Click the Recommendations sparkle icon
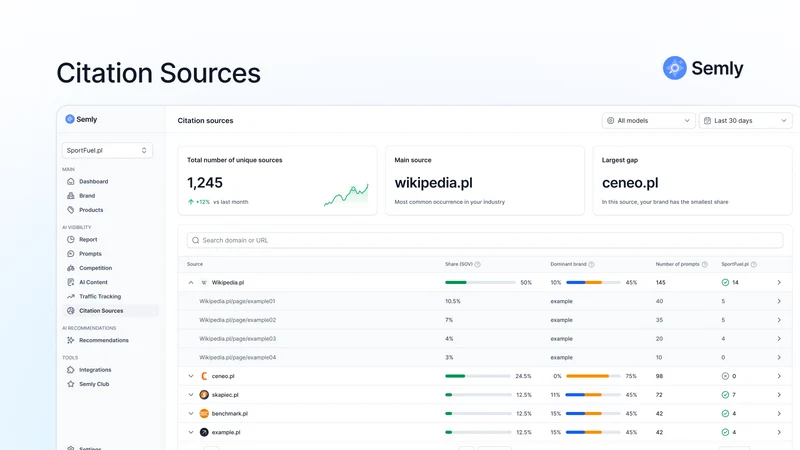 (70, 340)
